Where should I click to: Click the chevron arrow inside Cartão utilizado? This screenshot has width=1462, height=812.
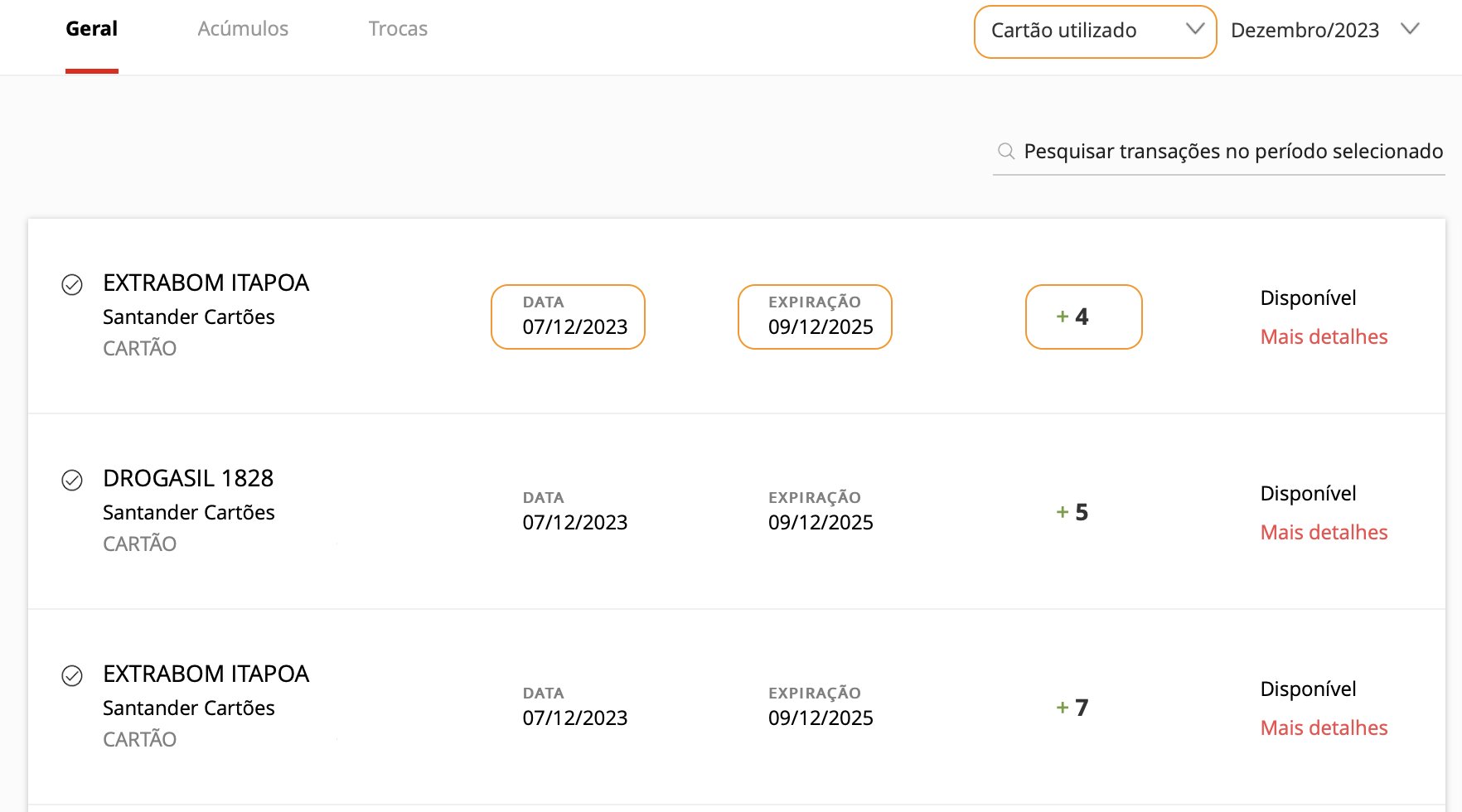(x=1194, y=29)
